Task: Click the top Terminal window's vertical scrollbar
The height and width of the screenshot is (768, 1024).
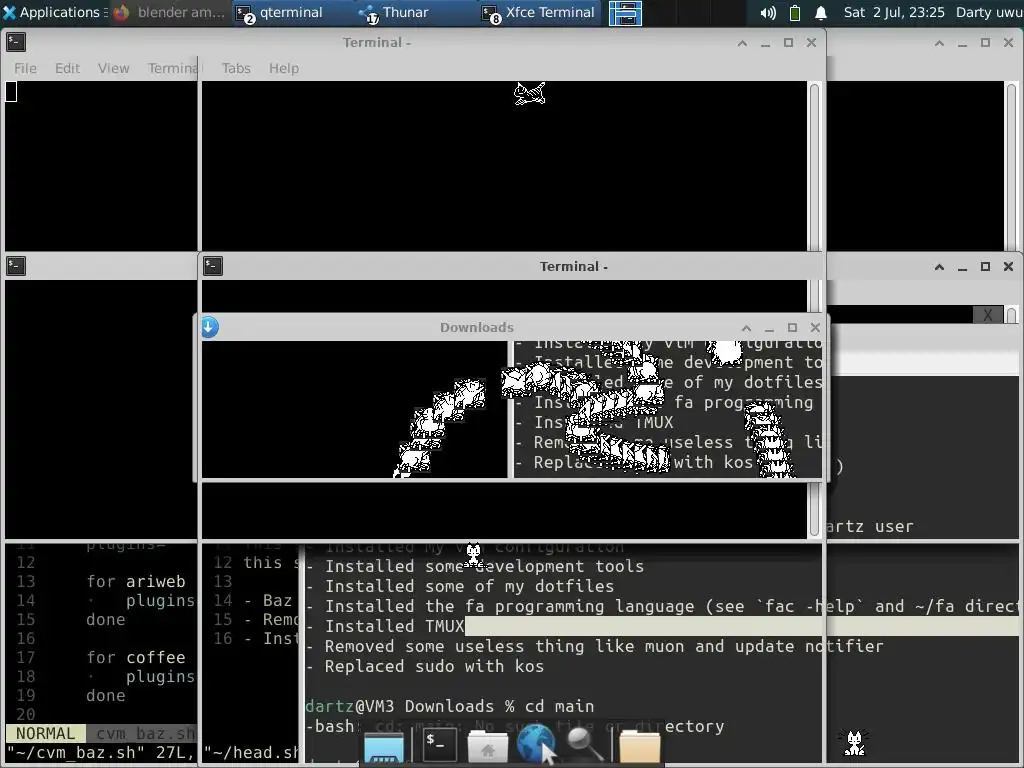Action: [814, 166]
